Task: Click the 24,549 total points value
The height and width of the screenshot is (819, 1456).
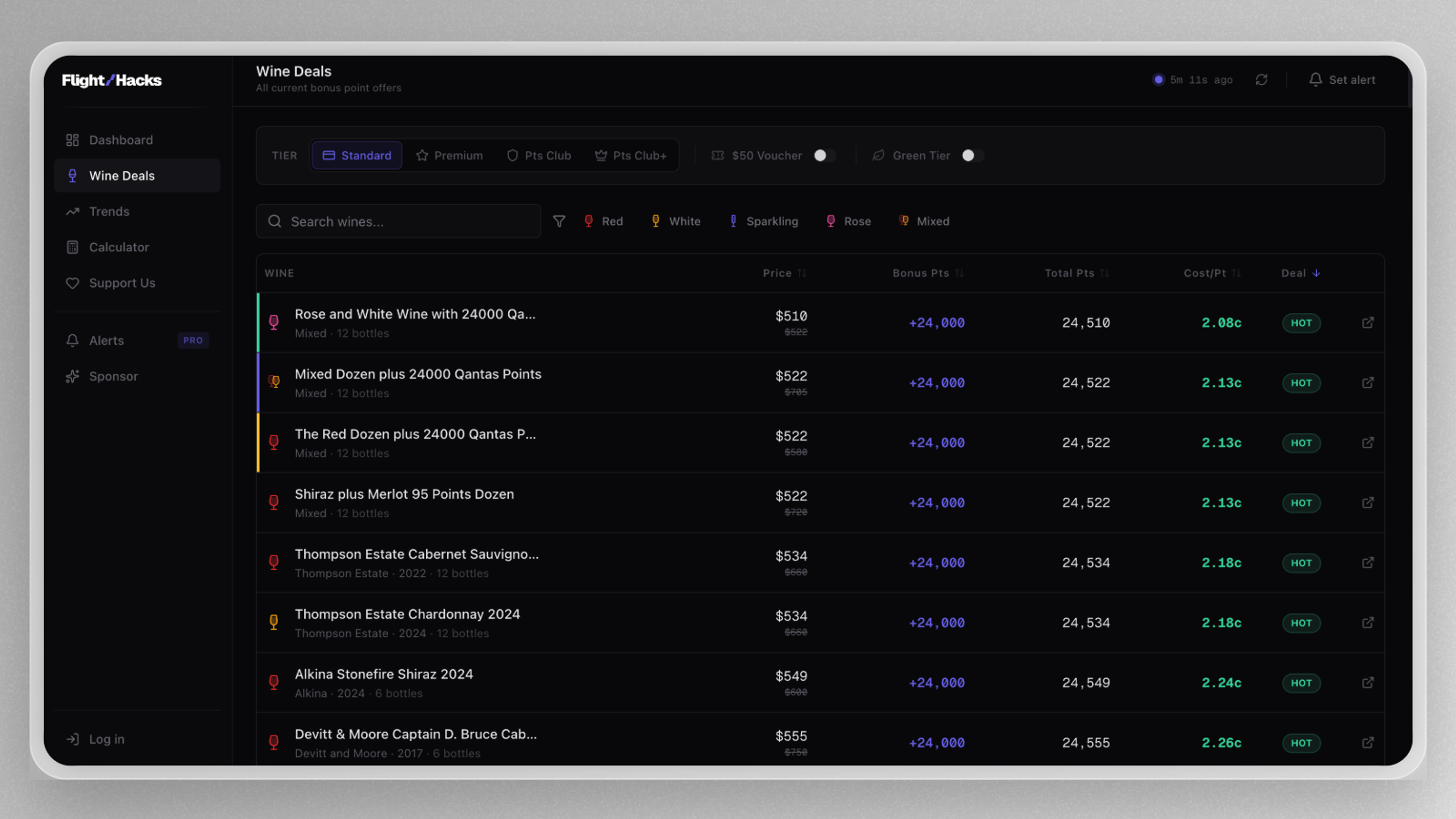Action: tap(1086, 683)
